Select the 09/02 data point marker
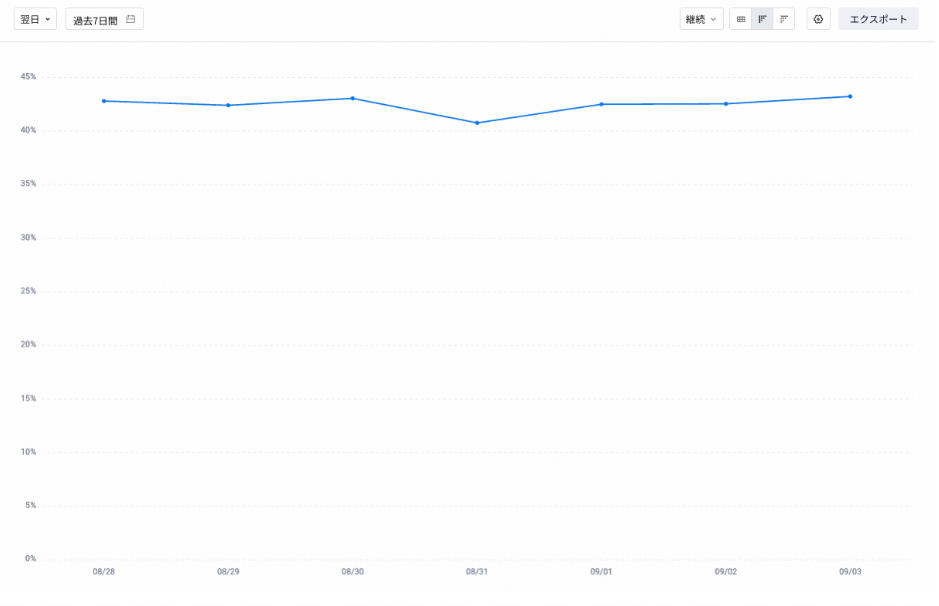939x606 pixels. pyautogui.click(x=726, y=104)
